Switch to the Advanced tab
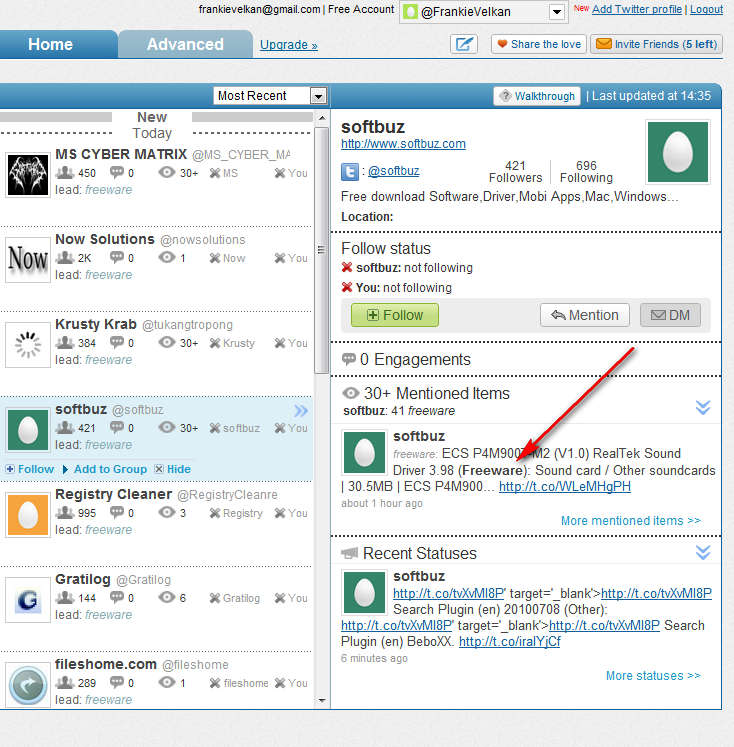Viewport: 734px width, 747px height. click(185, 44)
